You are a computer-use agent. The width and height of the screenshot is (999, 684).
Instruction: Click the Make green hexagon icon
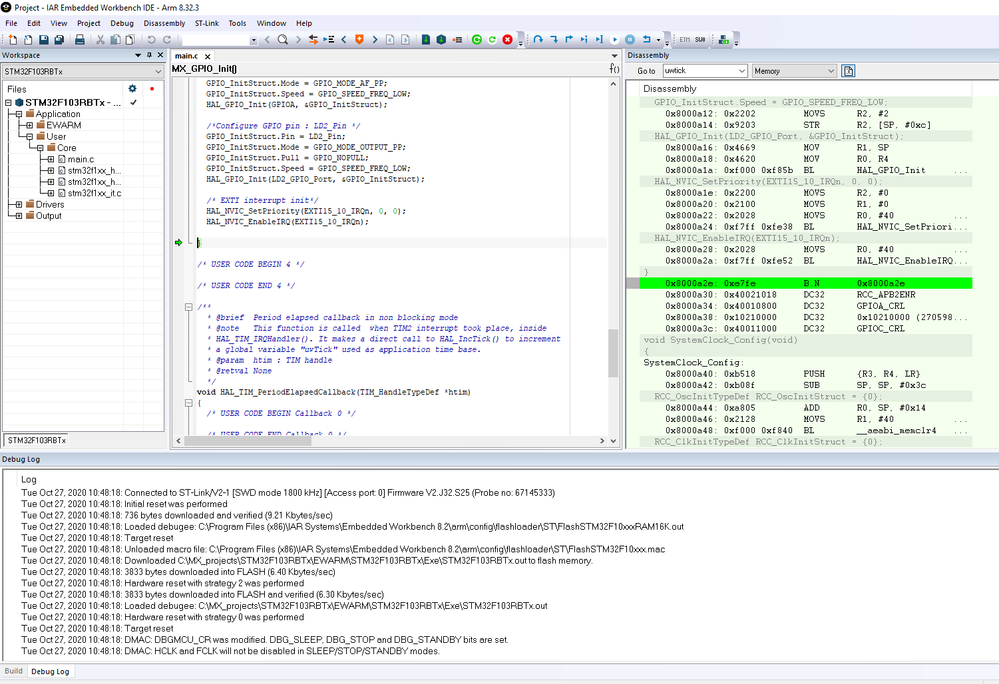pyautogui.click(x=441, y=39)
